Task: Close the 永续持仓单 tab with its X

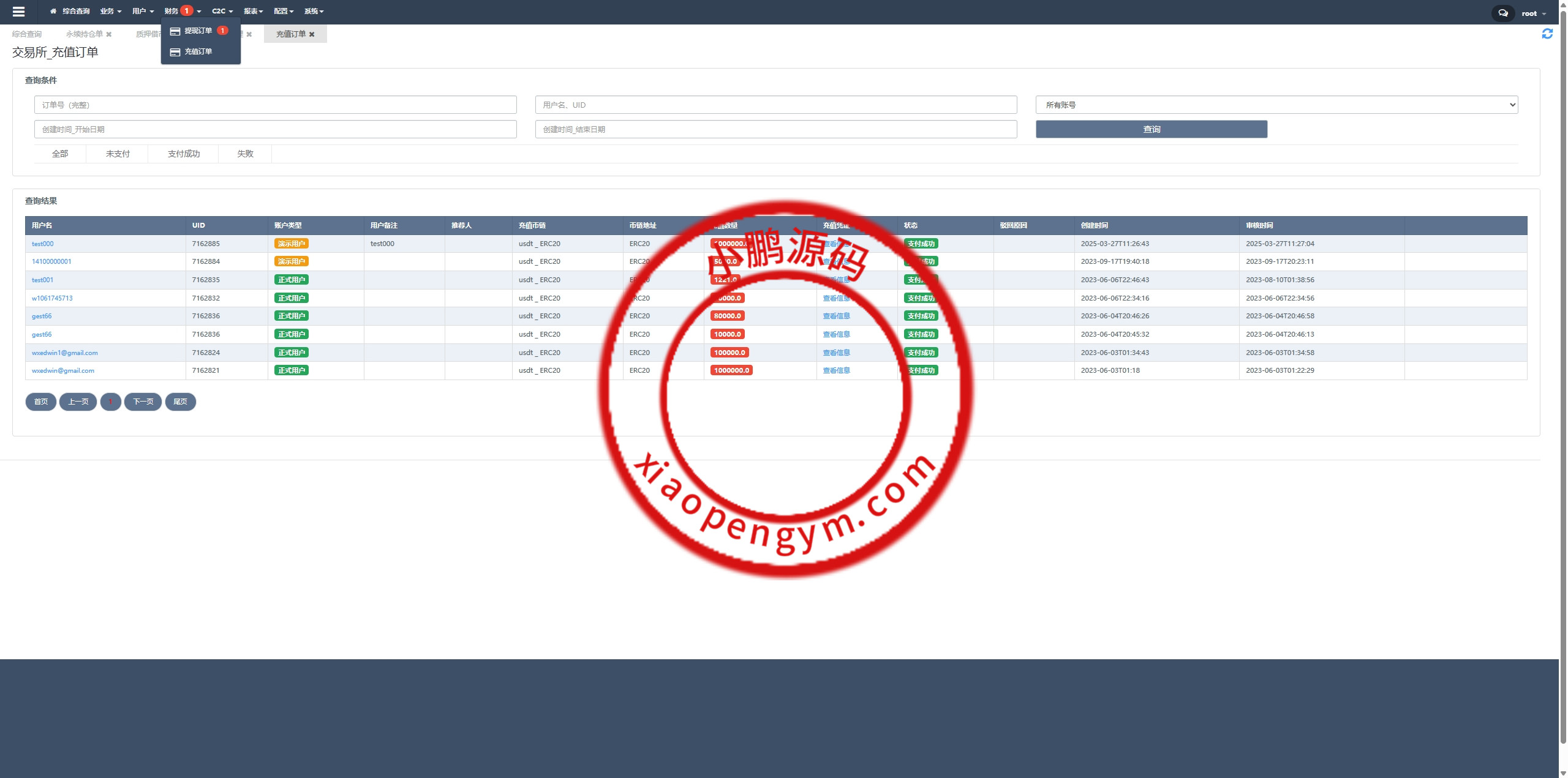Action: 109,34
